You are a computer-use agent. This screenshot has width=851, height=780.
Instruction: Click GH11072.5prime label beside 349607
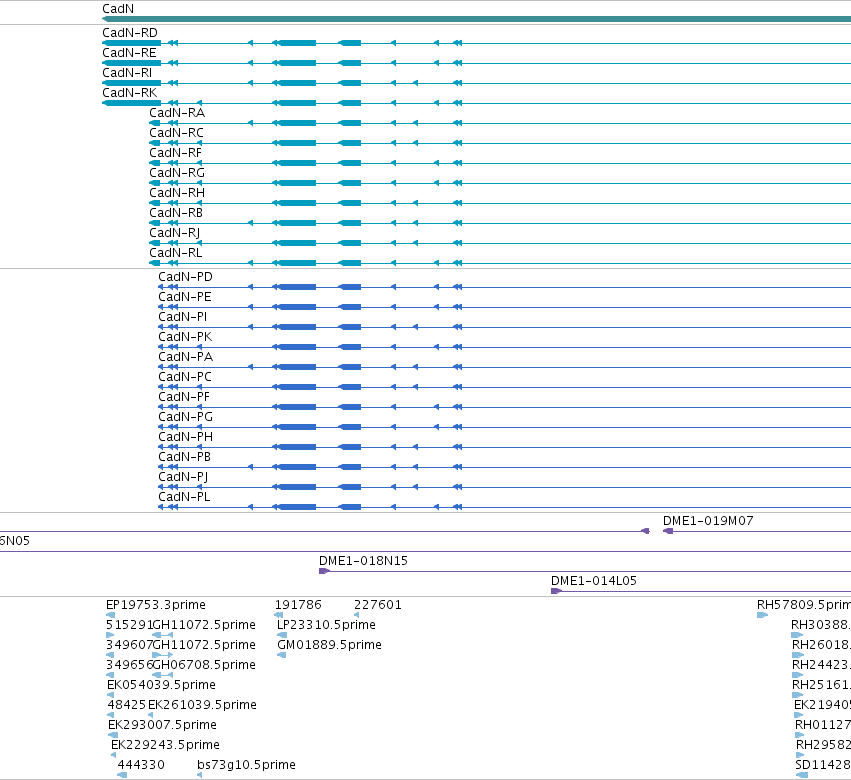[x=204, y=645]
